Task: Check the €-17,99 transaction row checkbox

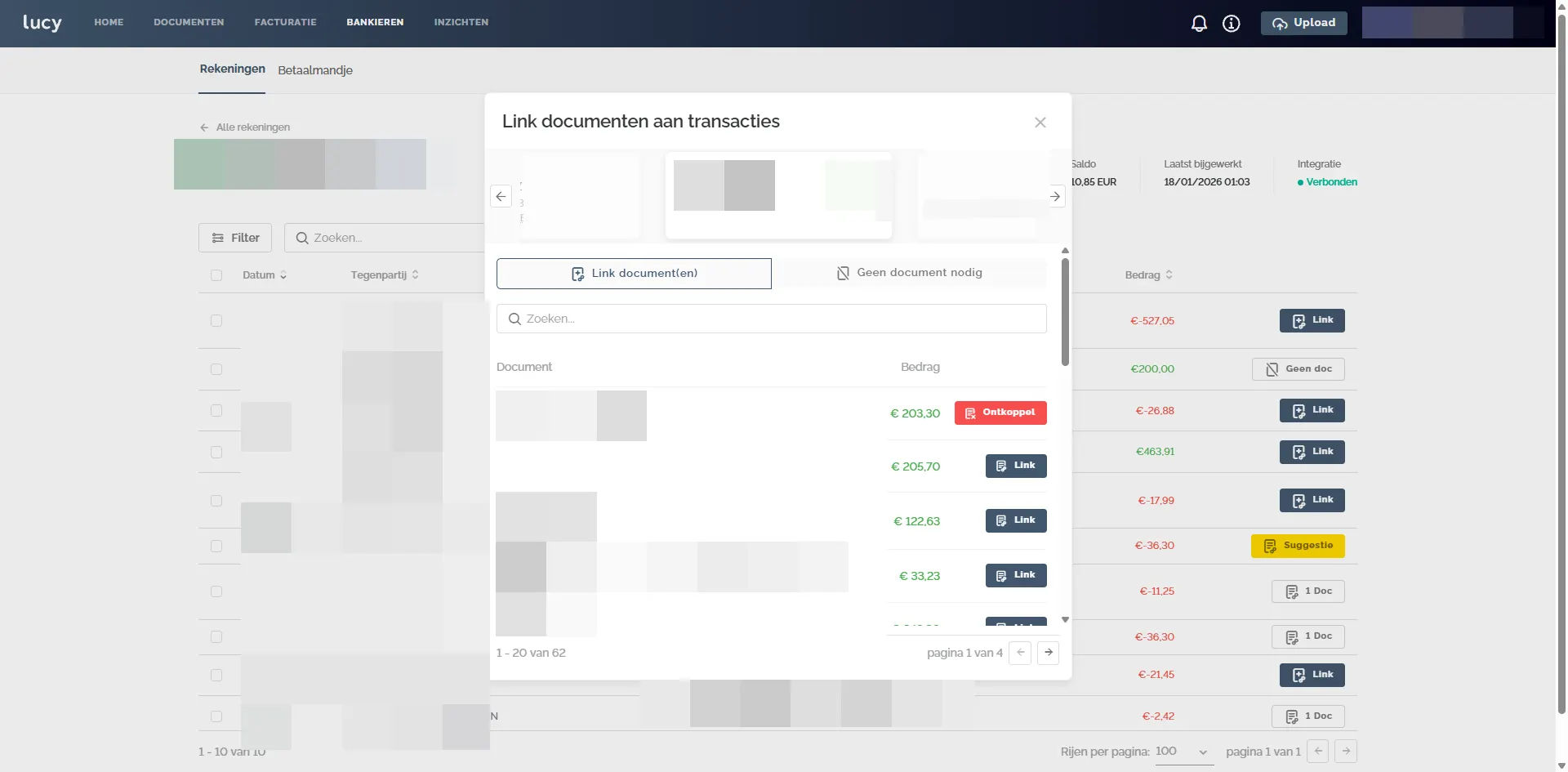Action: click(216, 501)
